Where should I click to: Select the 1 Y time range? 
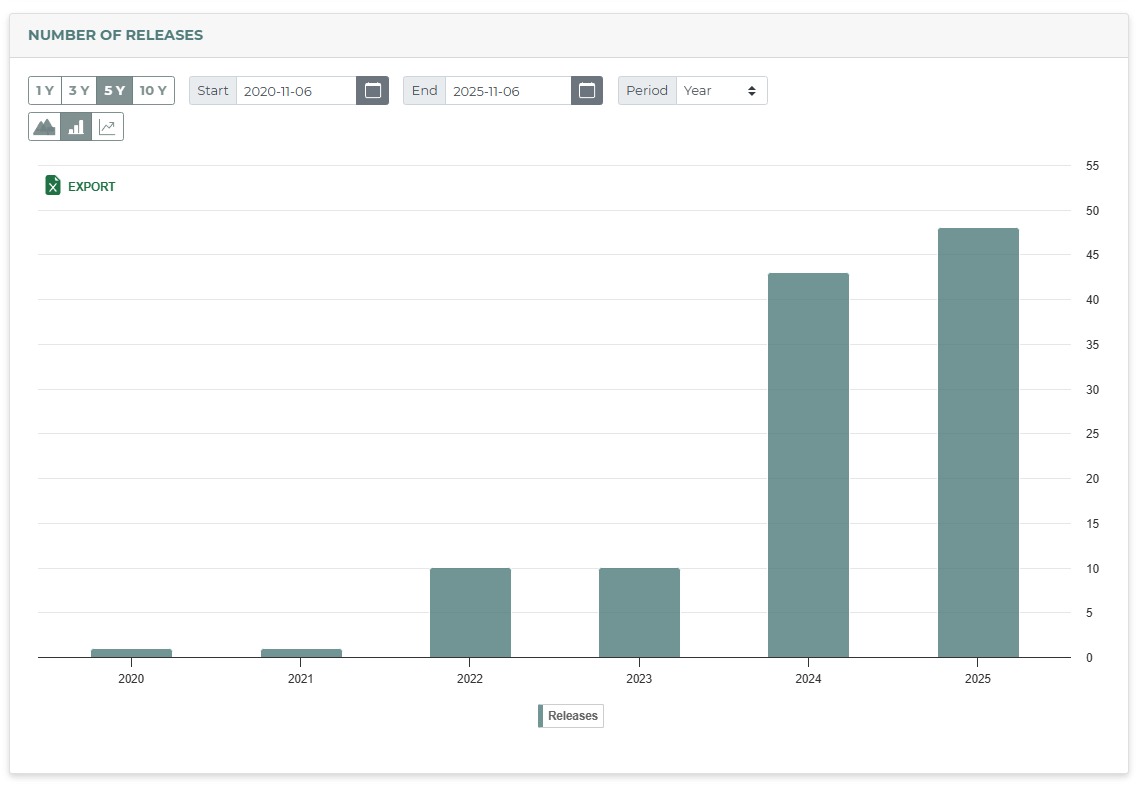click(45, 91)
